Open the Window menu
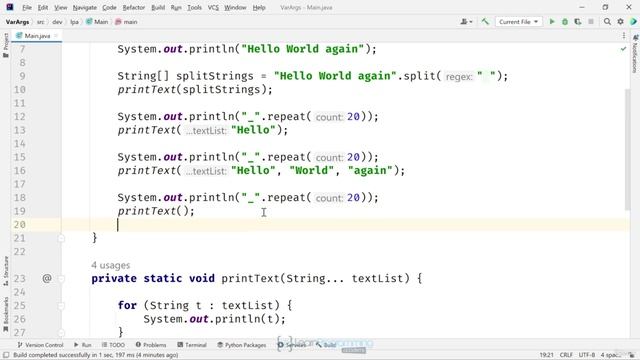This screenshot has height=360, width=640. pyautogui.click(x=235, y=7)
